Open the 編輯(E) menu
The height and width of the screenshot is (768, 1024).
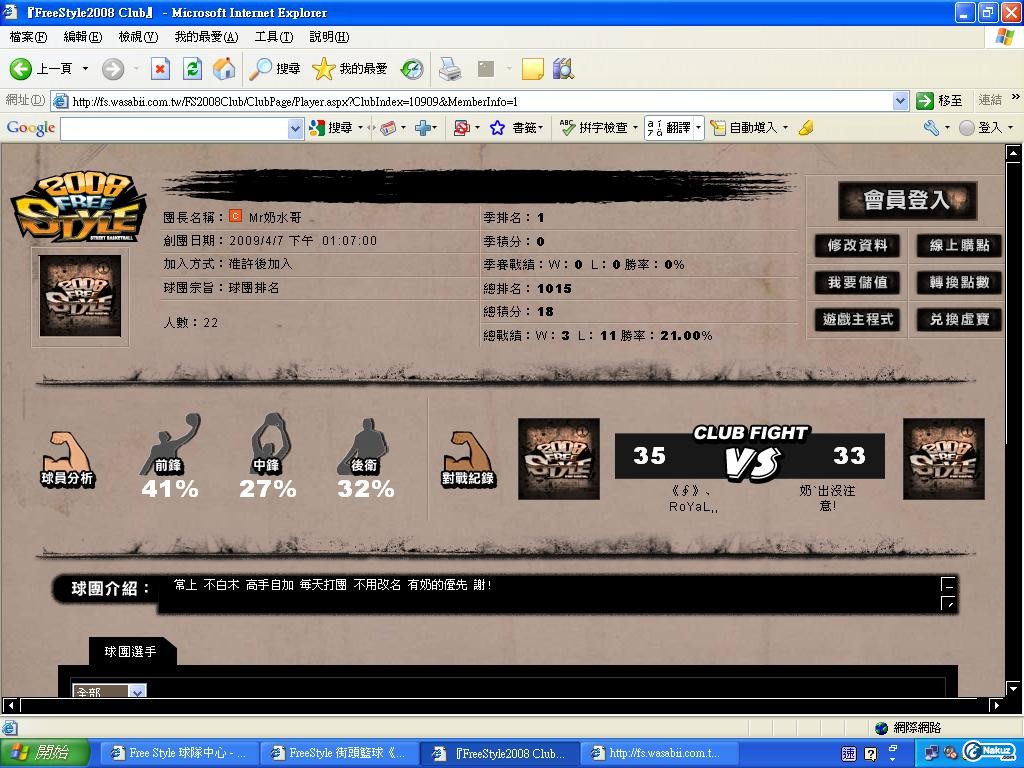[83, 37]
